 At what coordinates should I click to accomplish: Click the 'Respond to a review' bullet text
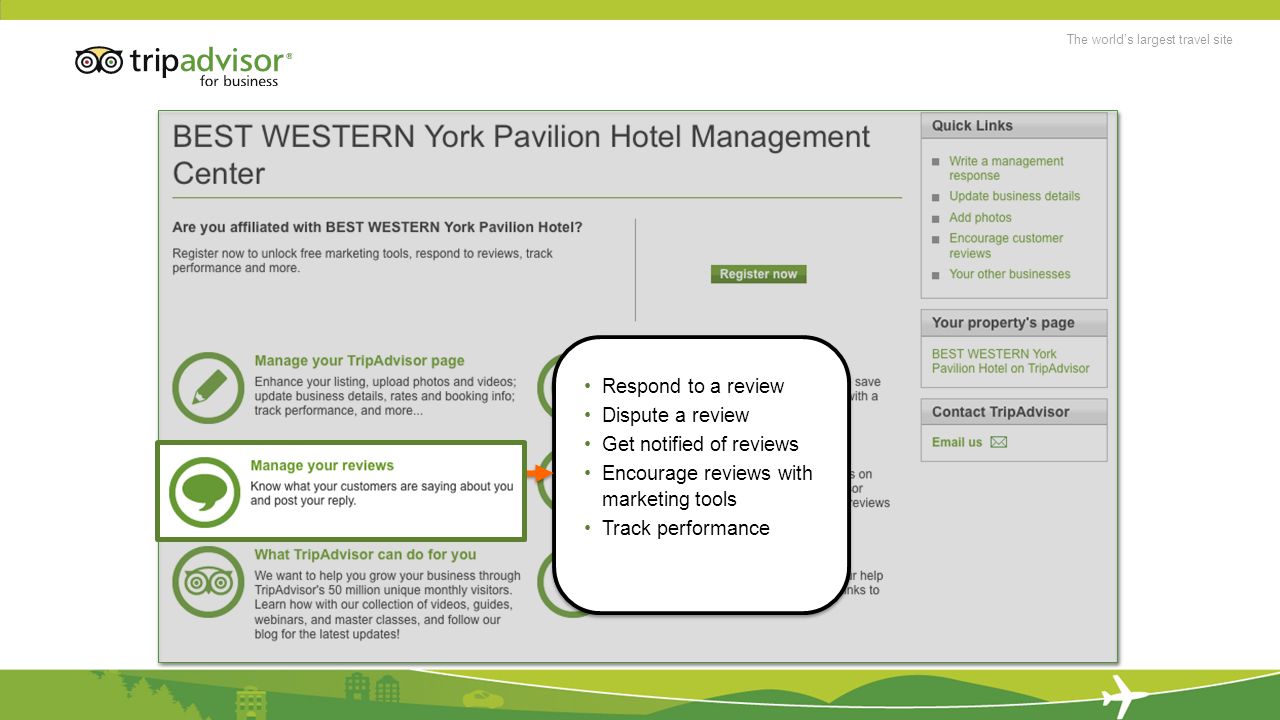point(693,386)
